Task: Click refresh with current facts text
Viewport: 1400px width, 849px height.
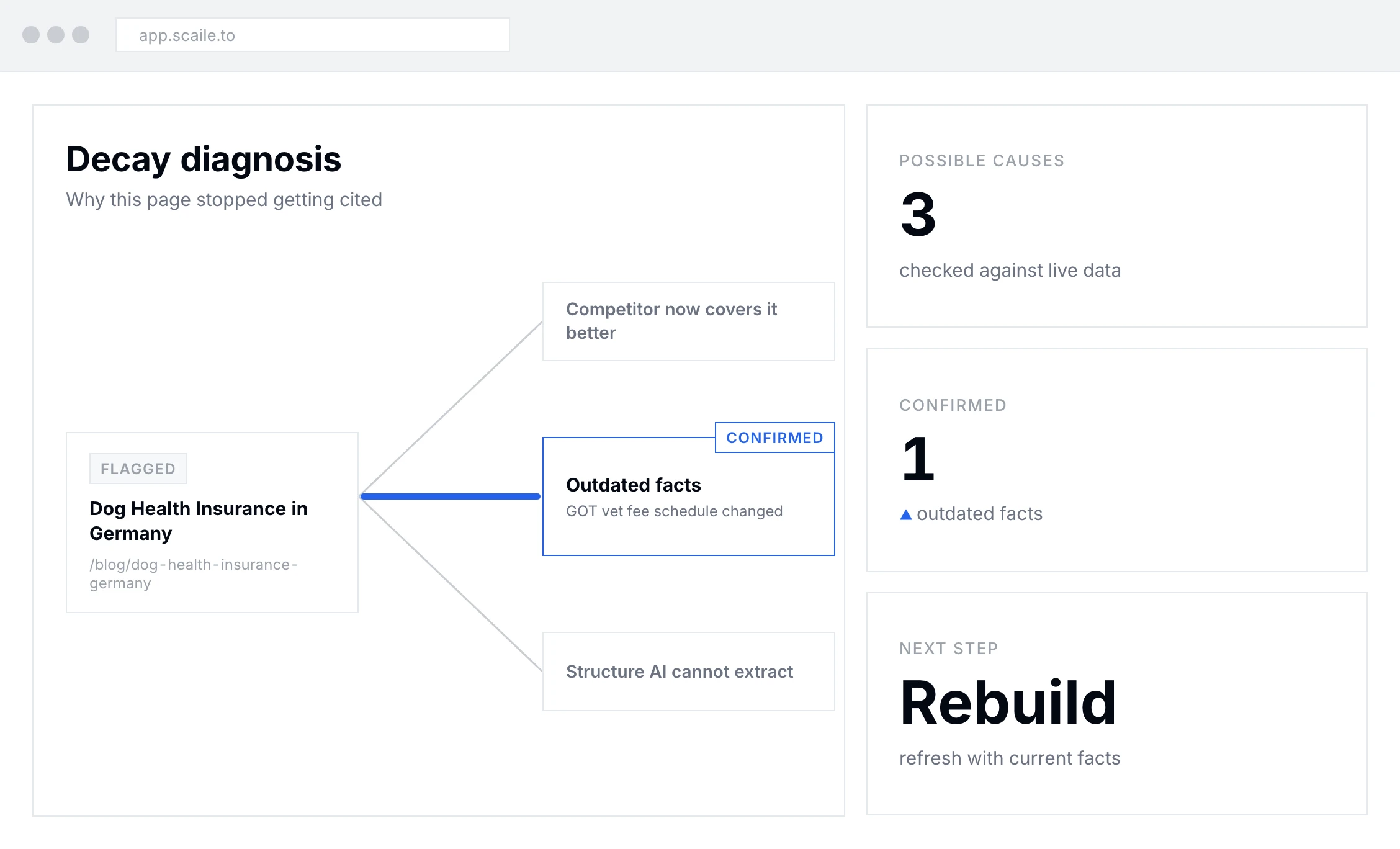Action: tap(1010, 758)
